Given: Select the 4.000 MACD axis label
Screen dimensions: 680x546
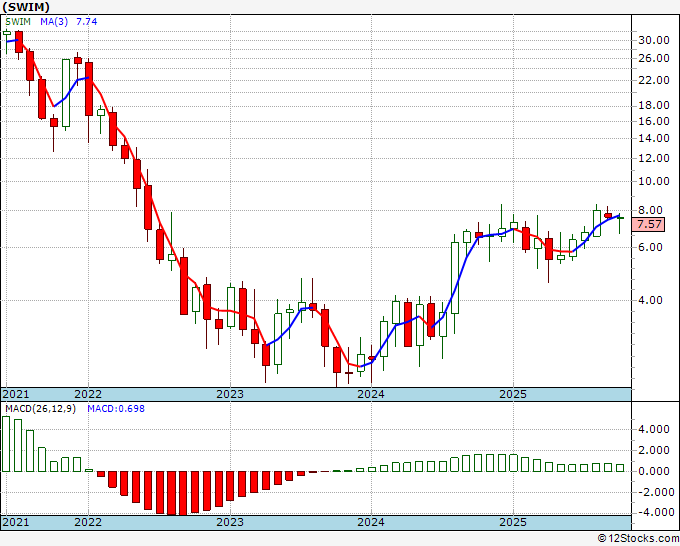Looking at the screenshot, I should click(x=654, y=429).
